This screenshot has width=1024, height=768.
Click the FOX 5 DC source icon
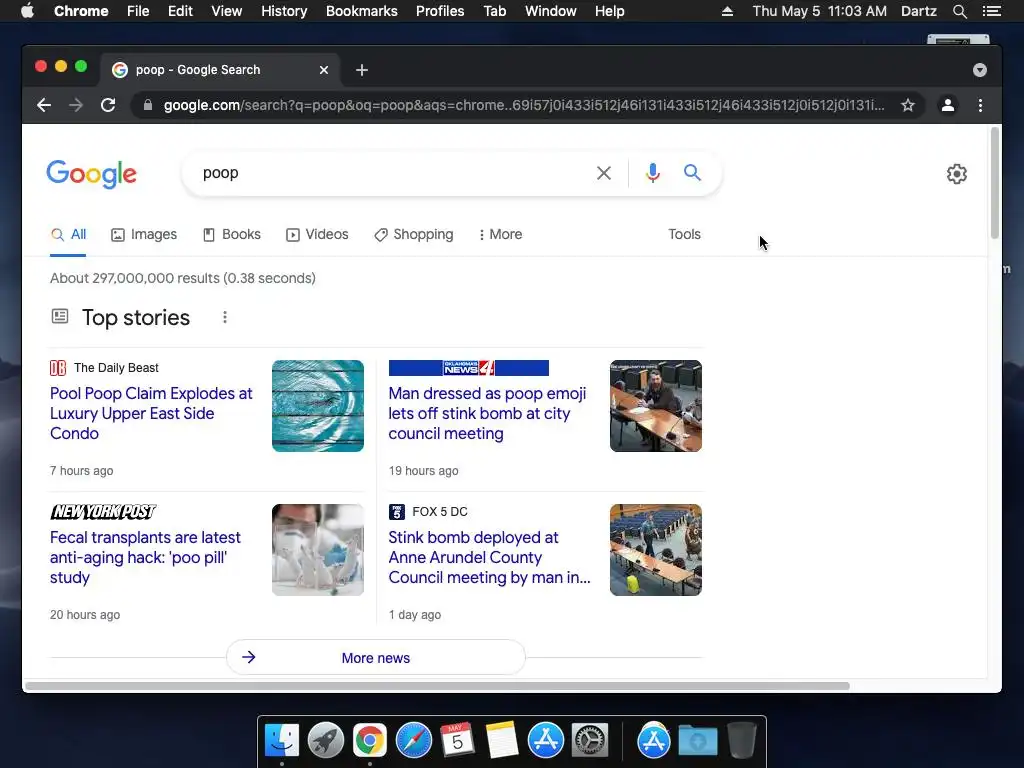(396, 511)
